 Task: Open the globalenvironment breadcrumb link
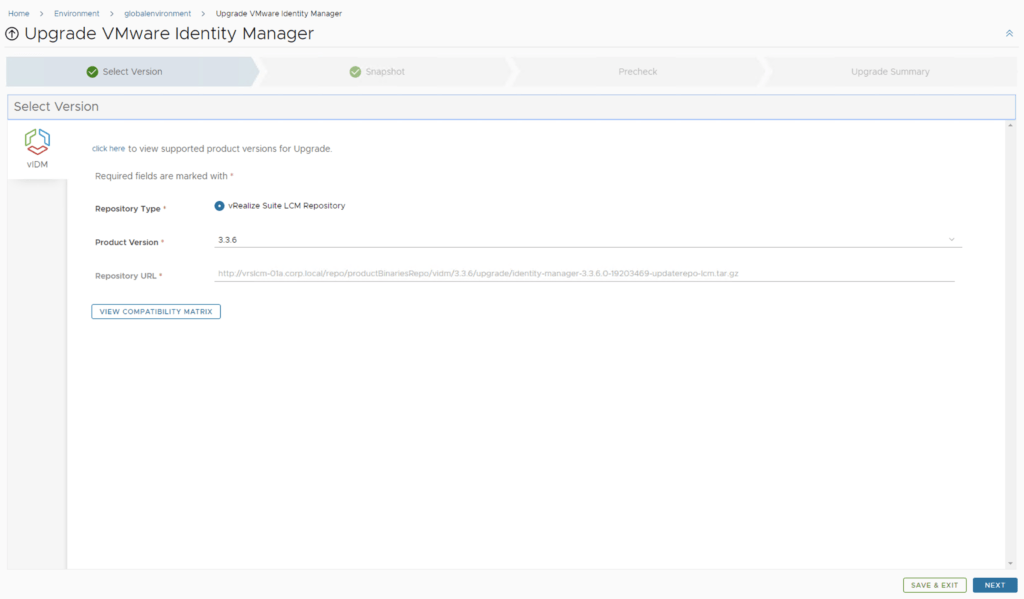157,13
